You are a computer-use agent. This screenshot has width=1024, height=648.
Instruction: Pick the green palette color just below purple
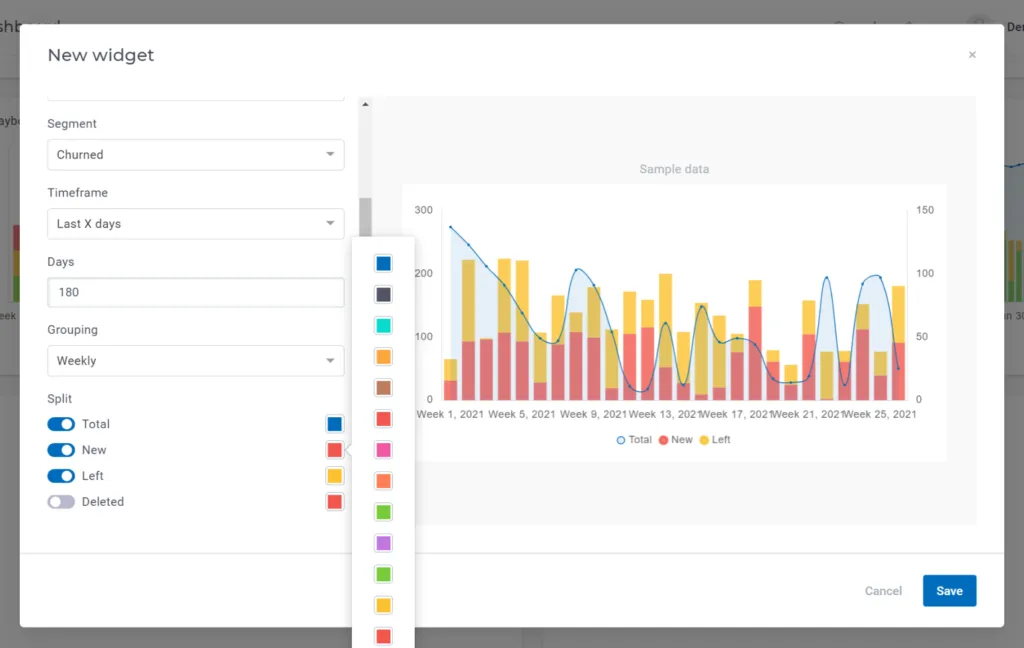[383, 574]
